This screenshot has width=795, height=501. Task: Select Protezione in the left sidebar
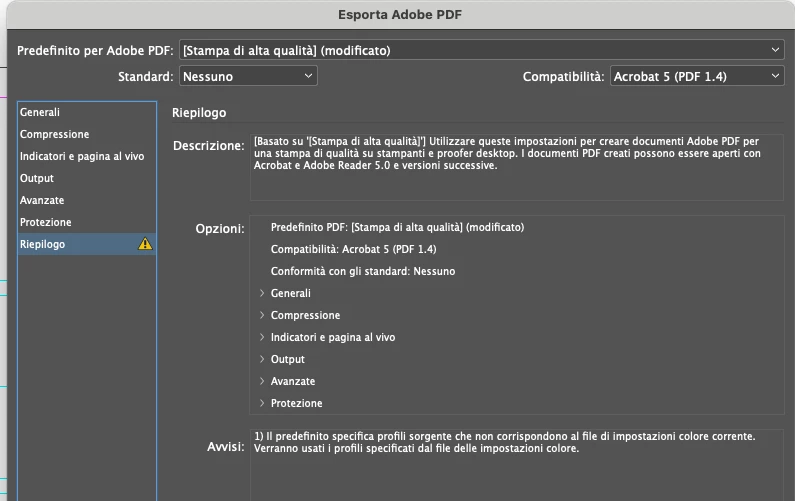click(87, 222)
